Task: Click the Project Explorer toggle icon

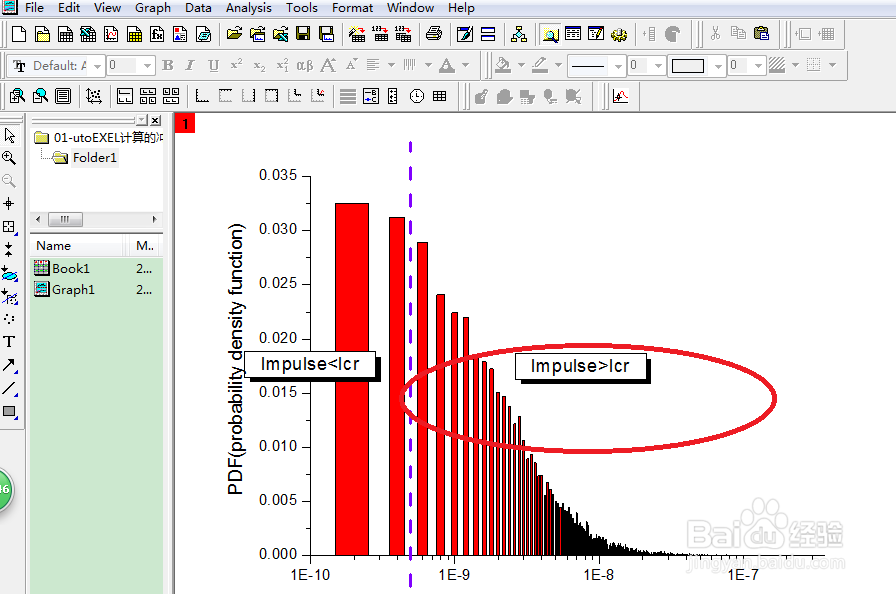Action: click(550, 34)
